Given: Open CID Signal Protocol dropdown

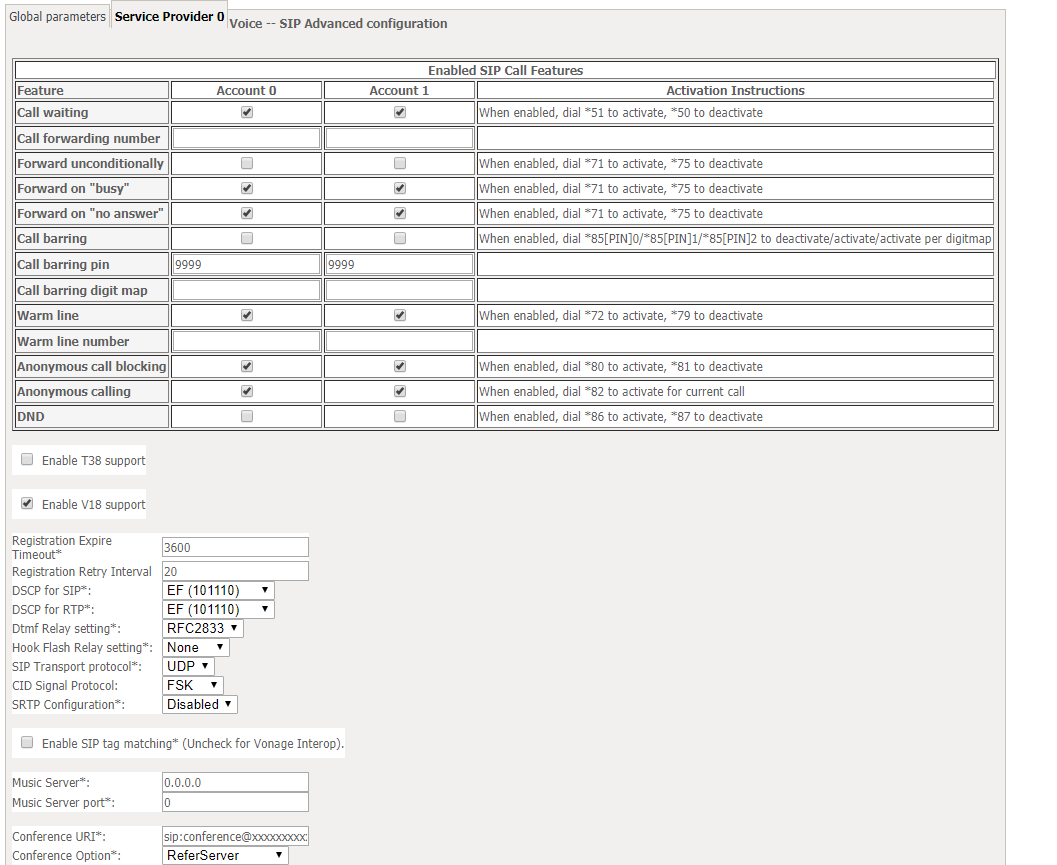Looking at the screenshot, I should point(193,685).
